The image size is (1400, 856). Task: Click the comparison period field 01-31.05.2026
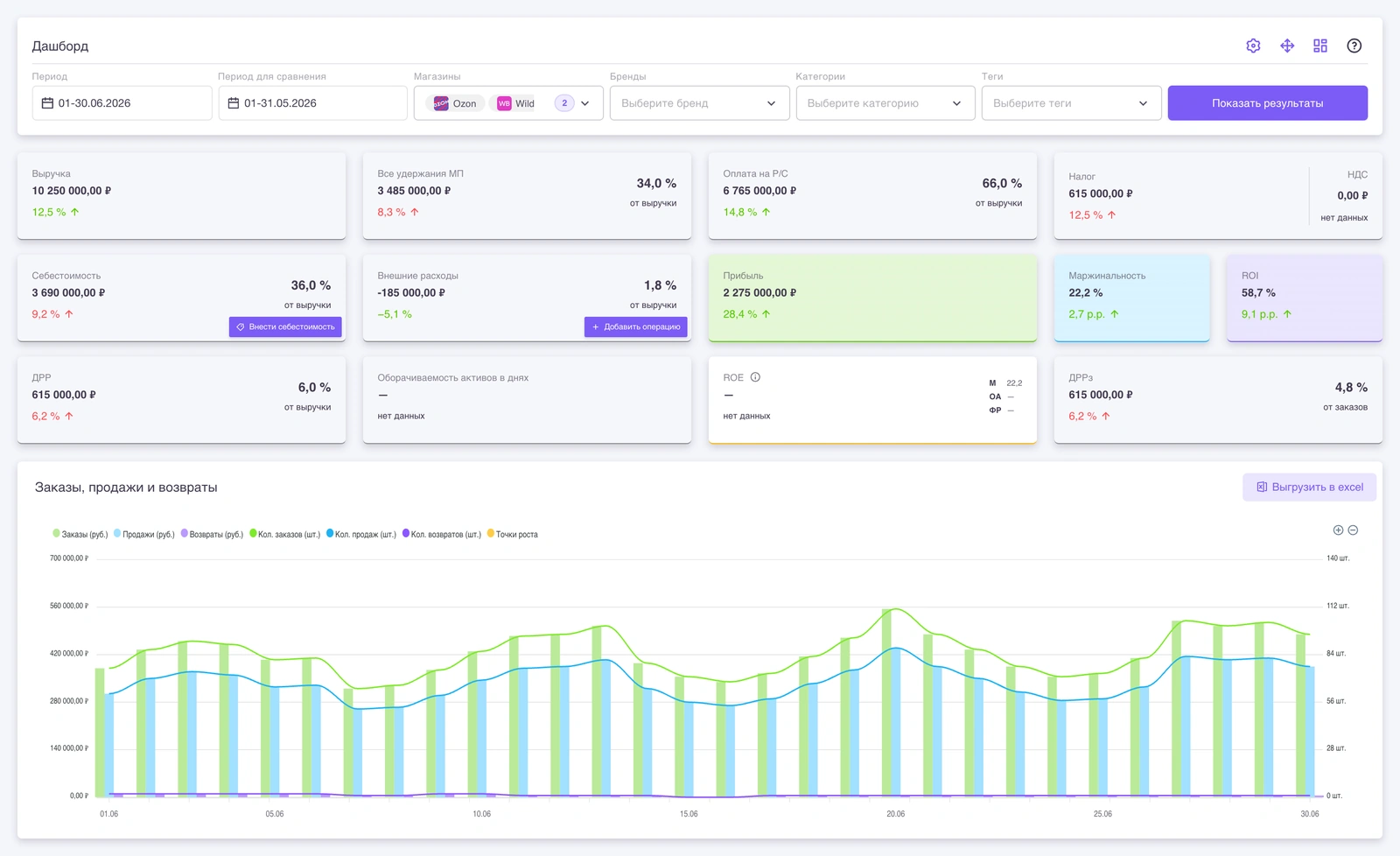pos(312,103)
